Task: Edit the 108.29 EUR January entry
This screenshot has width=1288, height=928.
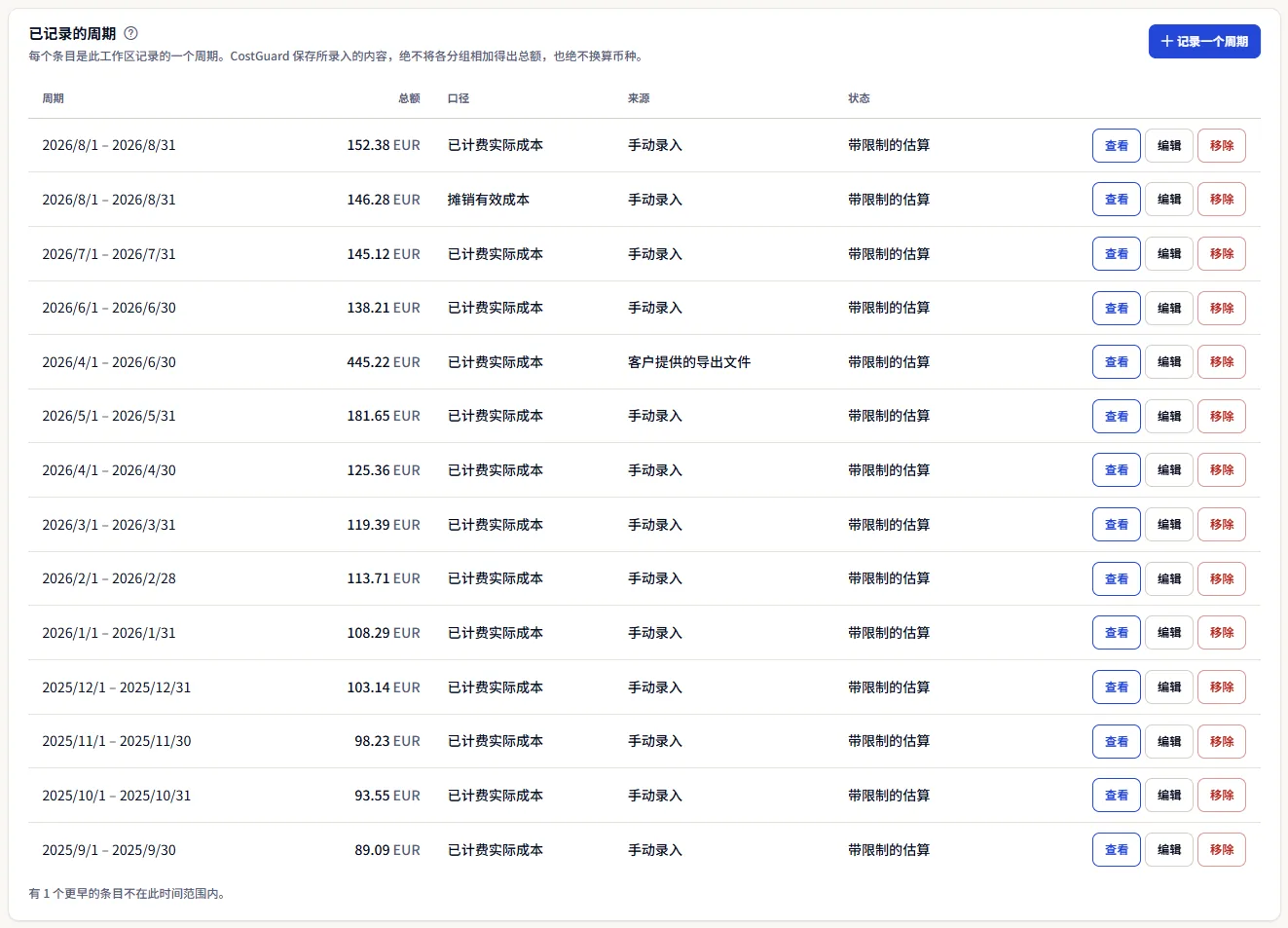Action: pyautogui.click(x=1169, y=633)
